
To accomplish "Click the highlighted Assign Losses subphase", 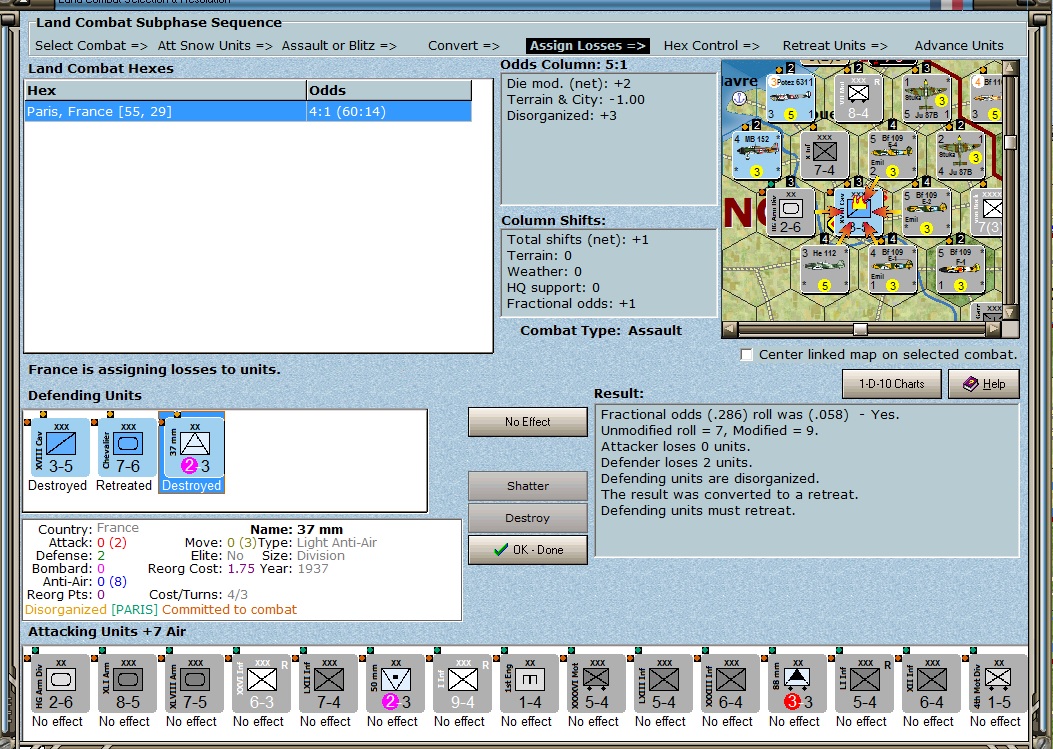I will pyautogui.click(x=588, y=46).
